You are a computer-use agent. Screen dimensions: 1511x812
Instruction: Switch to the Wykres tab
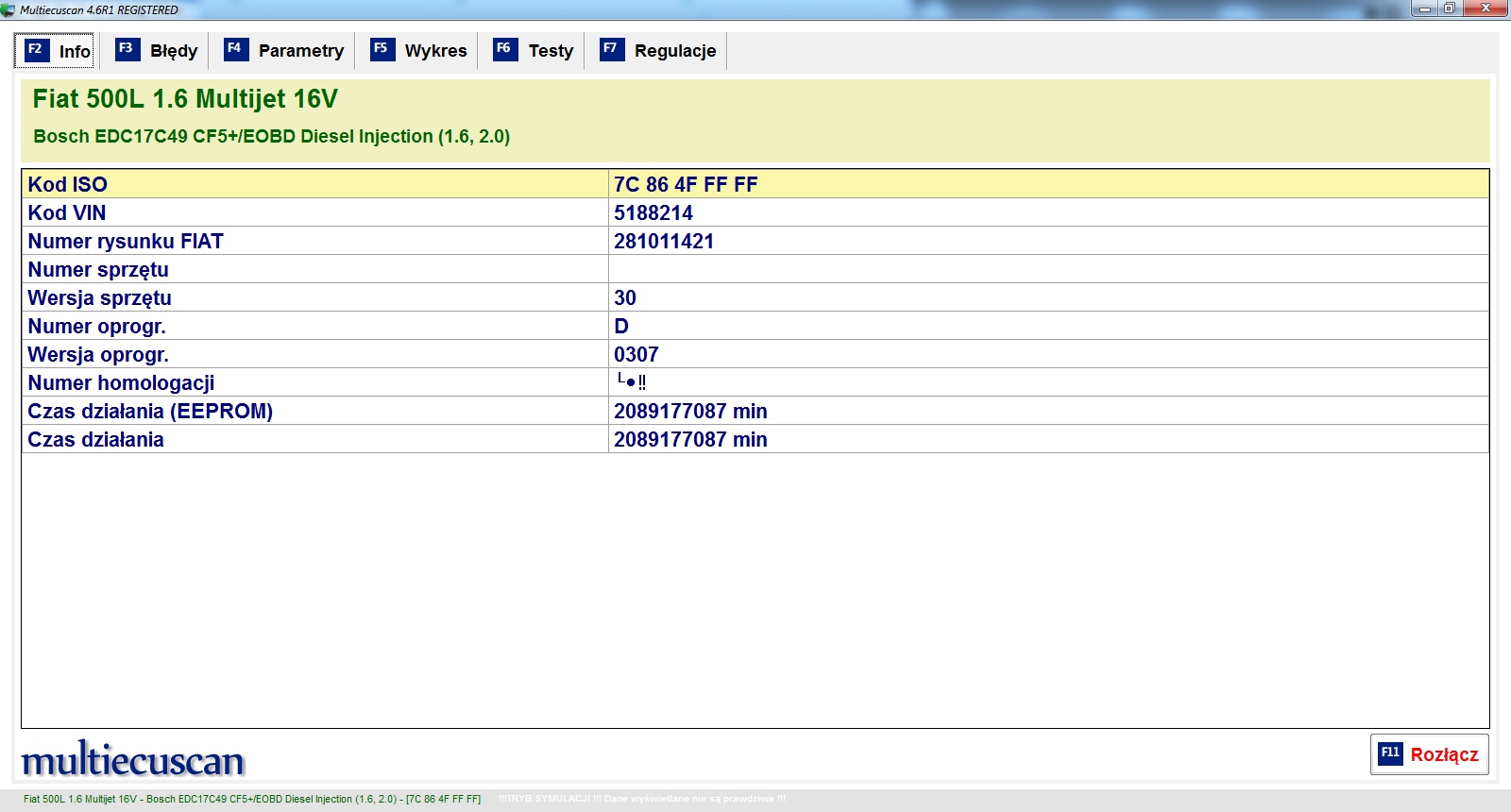[x=419, y=51]
